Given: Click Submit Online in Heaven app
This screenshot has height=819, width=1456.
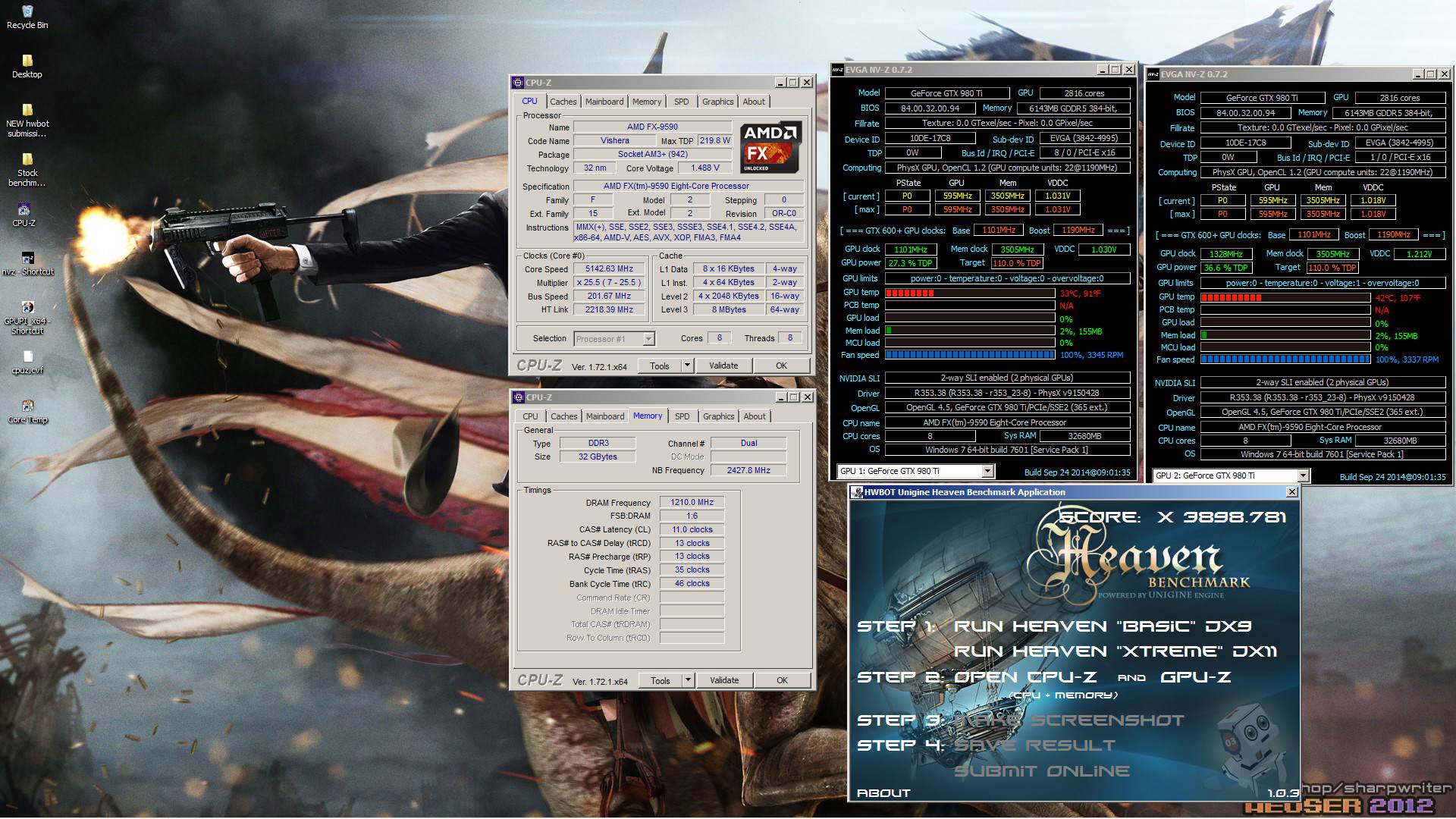Looking at the screenshot, I should point(1042,771).
